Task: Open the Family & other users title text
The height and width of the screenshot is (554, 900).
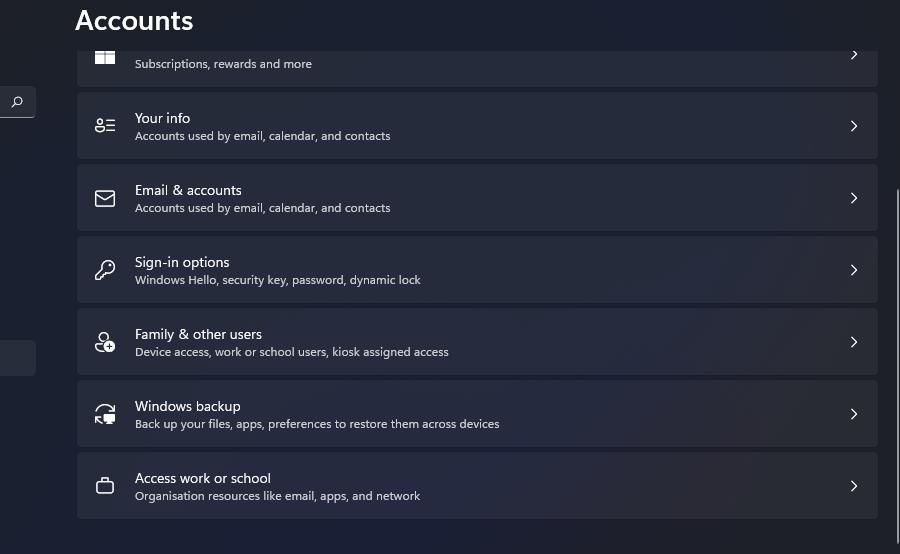Action: pos(198,334)
